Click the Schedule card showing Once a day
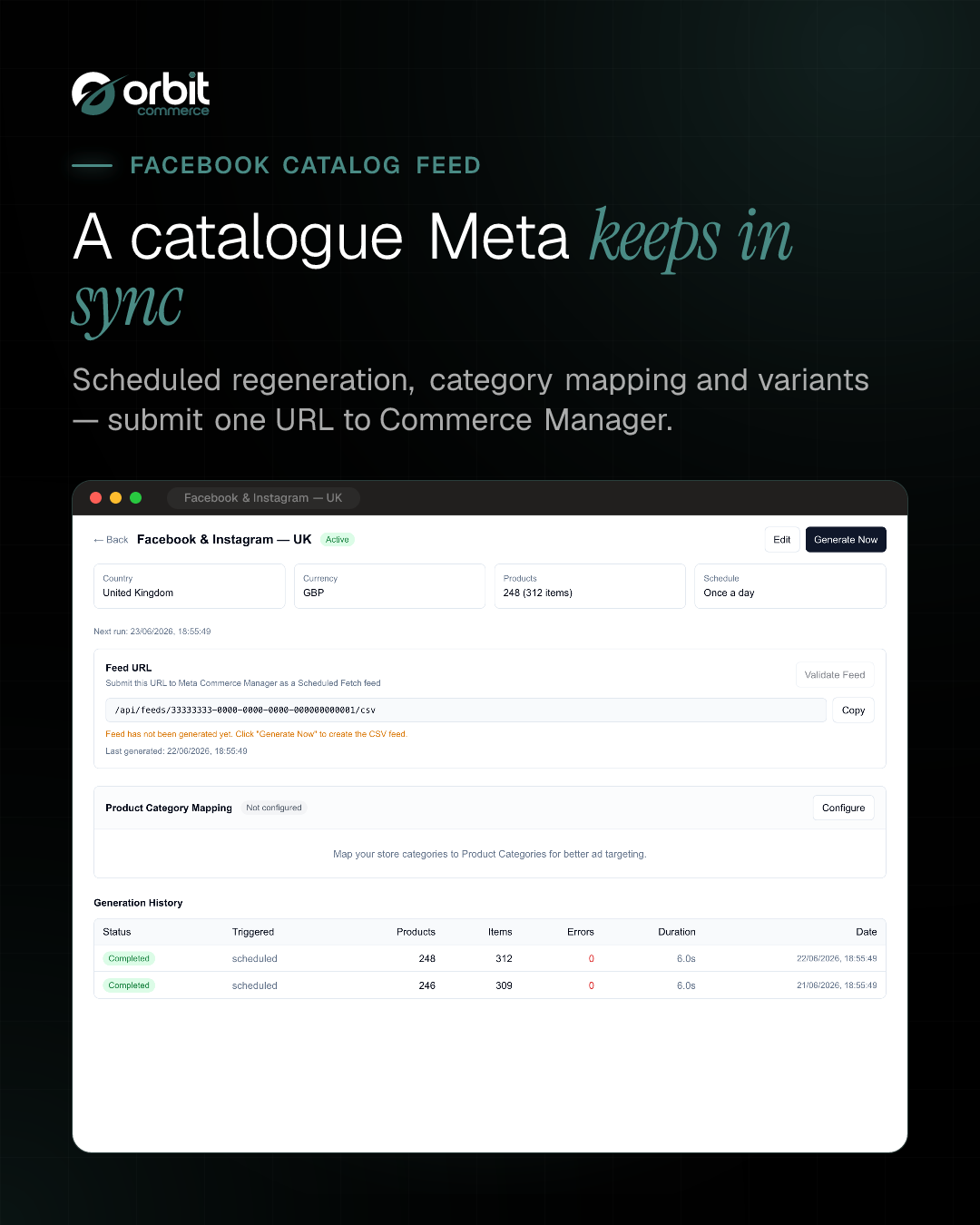980x1225 pixels. click(x=790, y=586)
